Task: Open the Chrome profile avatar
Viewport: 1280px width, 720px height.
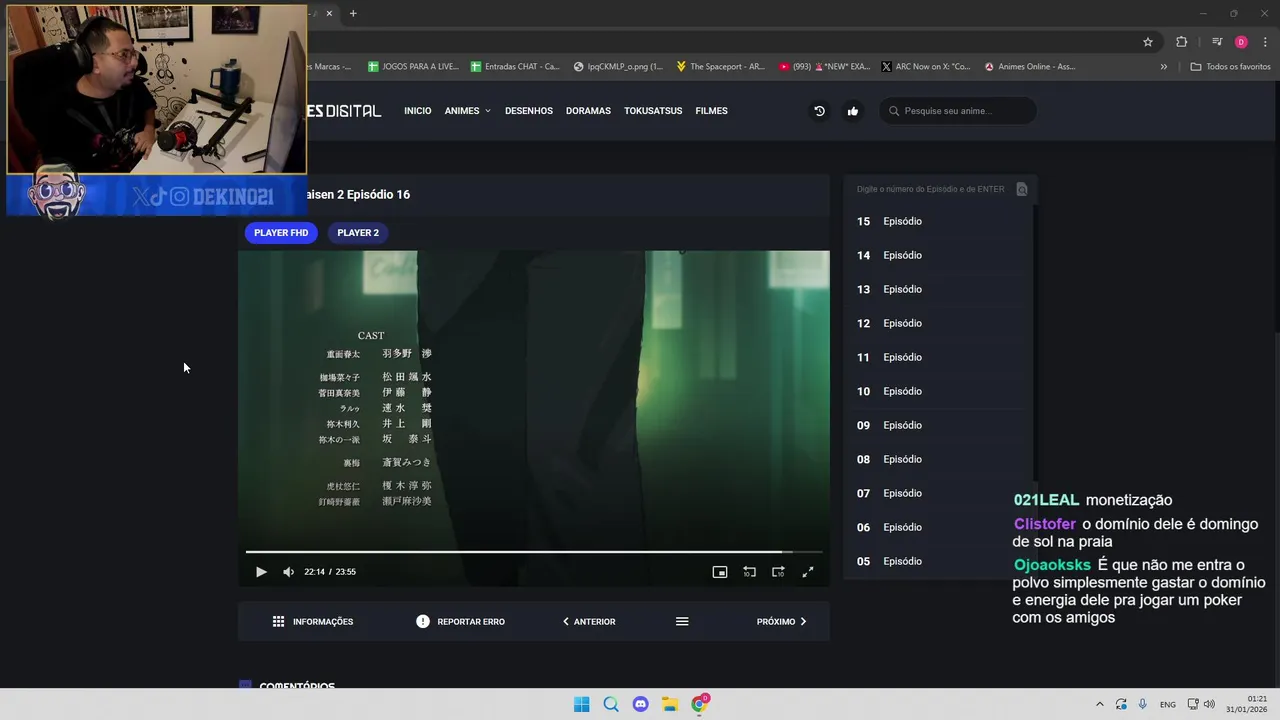Action: pos(1241,42)
